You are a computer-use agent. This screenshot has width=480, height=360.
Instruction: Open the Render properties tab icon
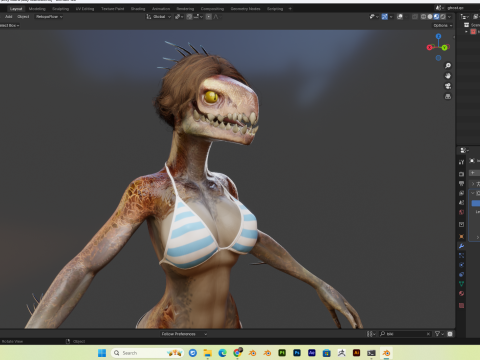(x=461, y=174)
